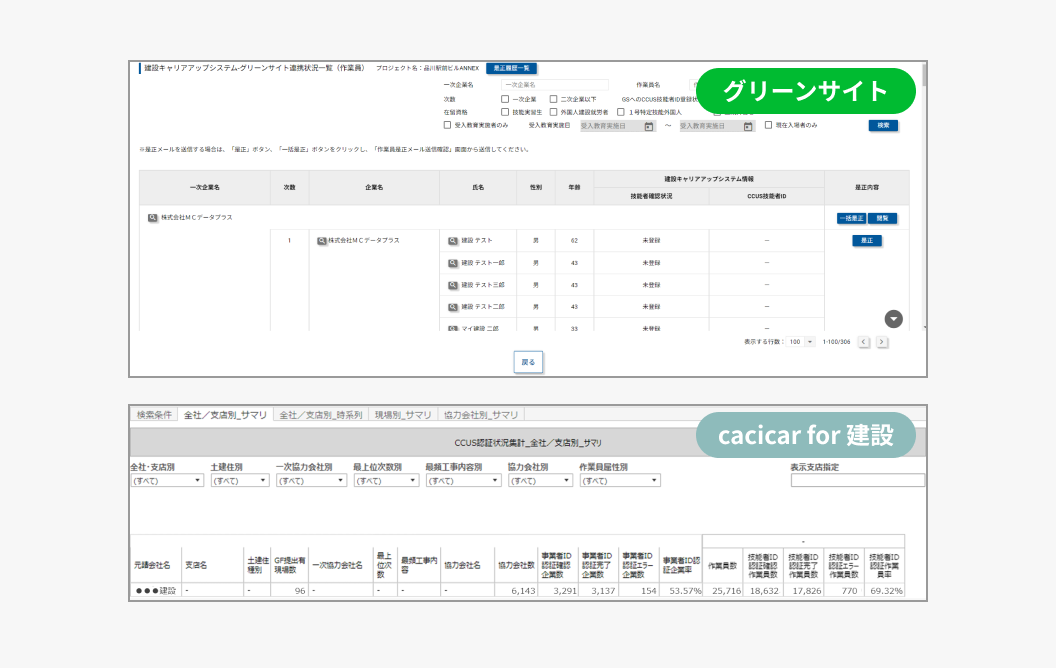Check the 二次企業以下 checkbox
1056x668 pixels.
(553, 99)
